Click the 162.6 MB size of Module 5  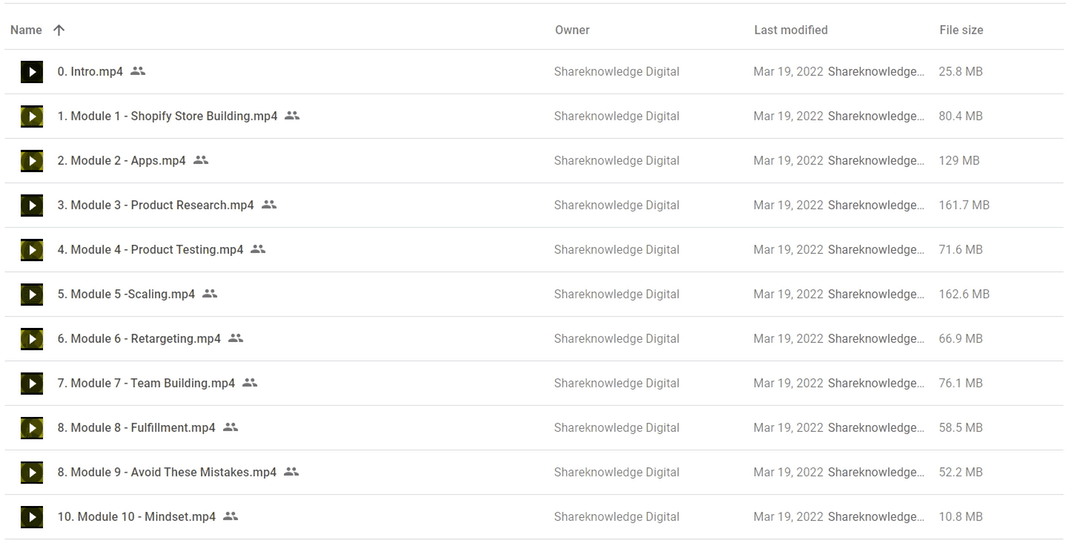point(964,294)
